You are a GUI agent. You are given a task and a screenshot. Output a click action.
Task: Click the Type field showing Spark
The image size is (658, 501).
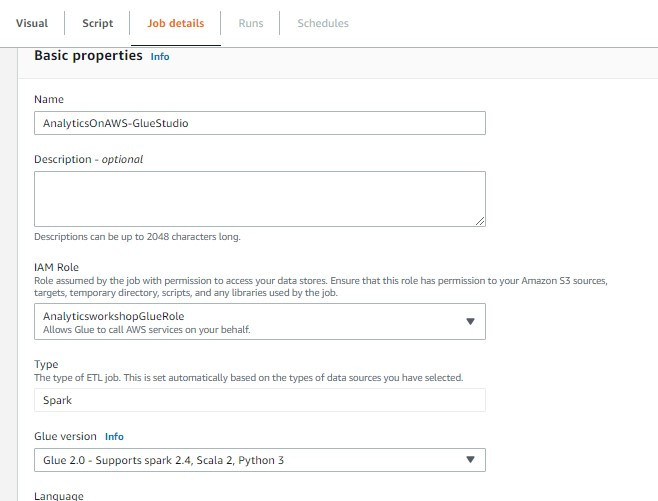pos(259,399)
